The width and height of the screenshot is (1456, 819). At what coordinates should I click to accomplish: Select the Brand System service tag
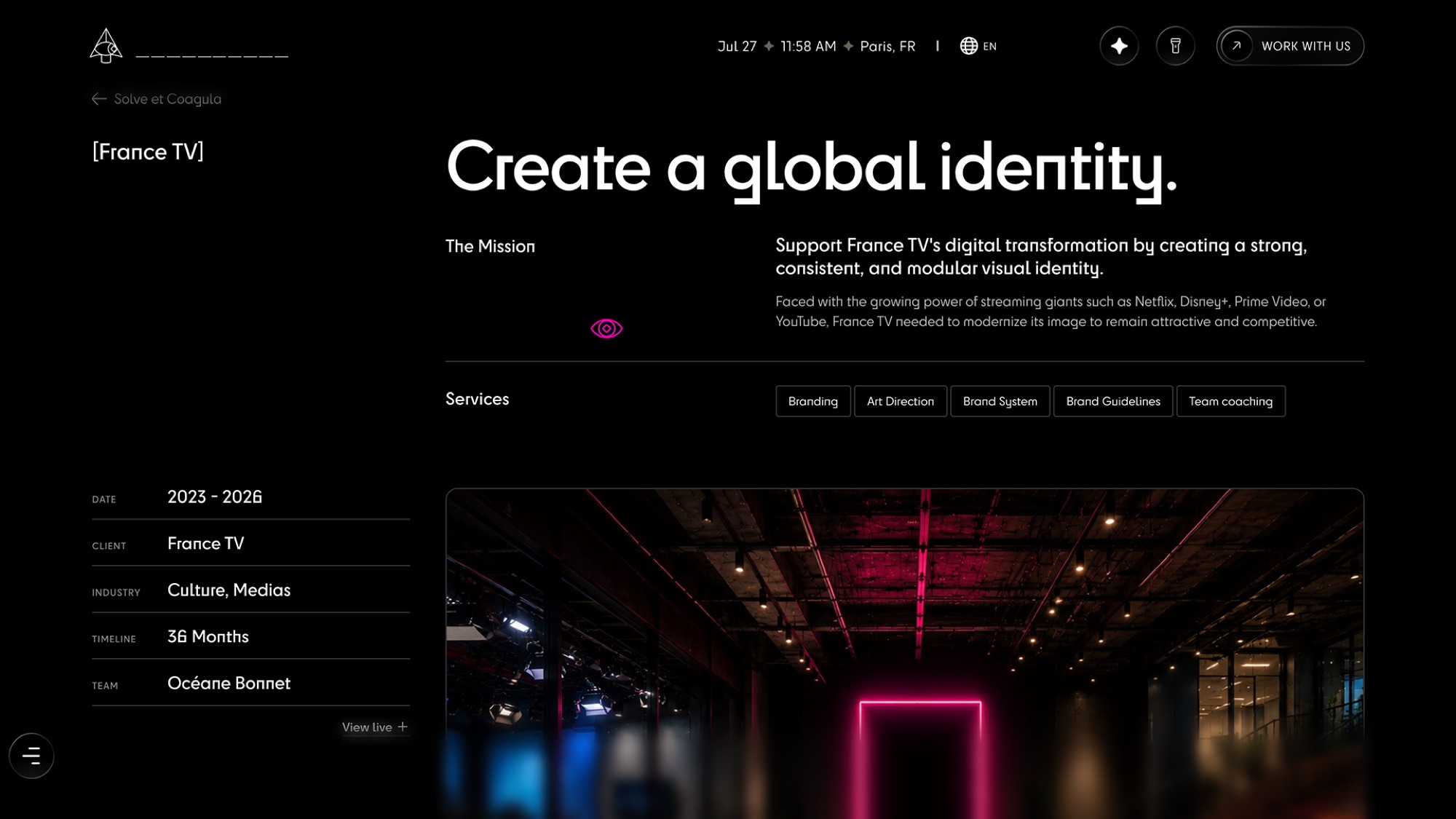1000,401
